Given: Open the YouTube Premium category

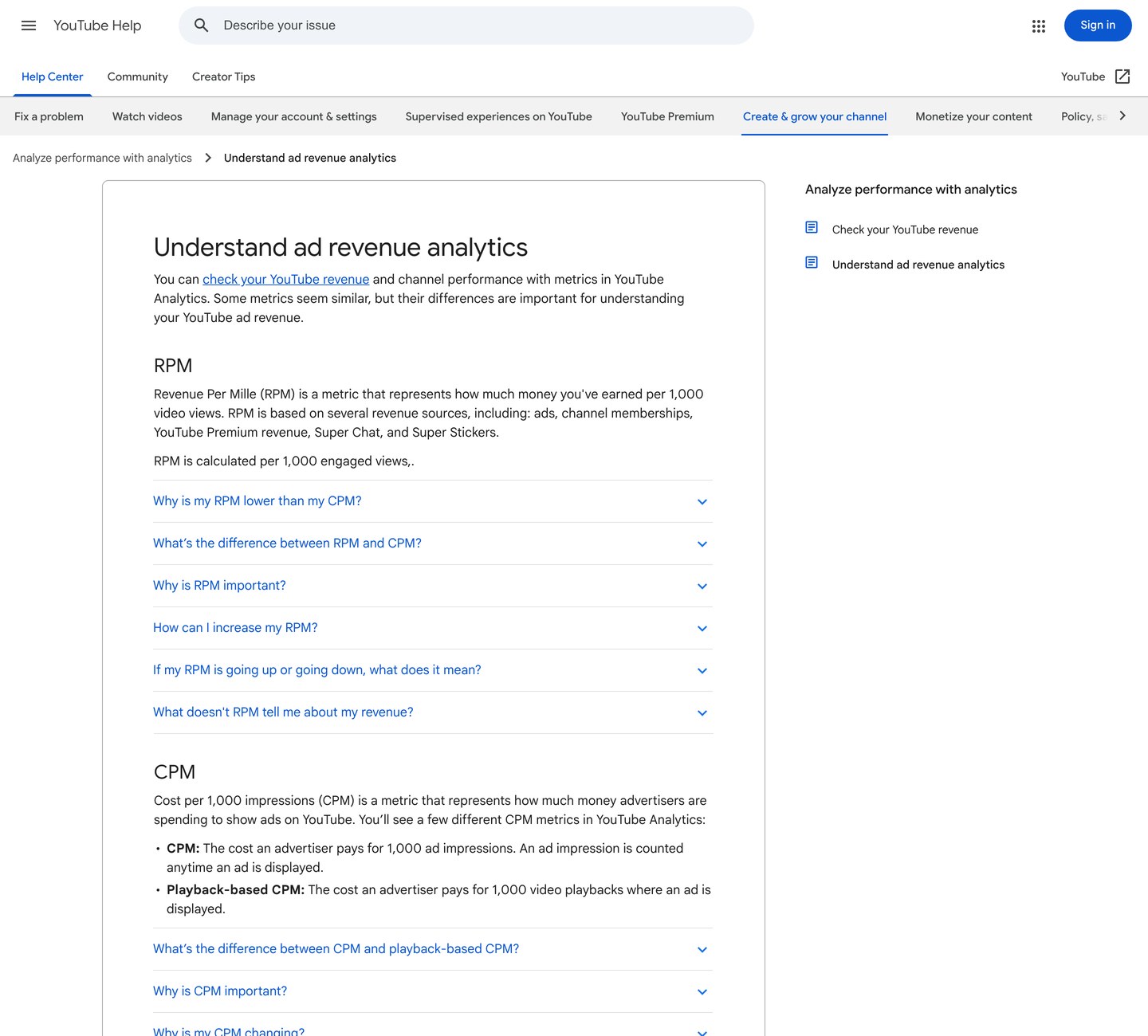Looking at the screenshot, I should point(667,116).
